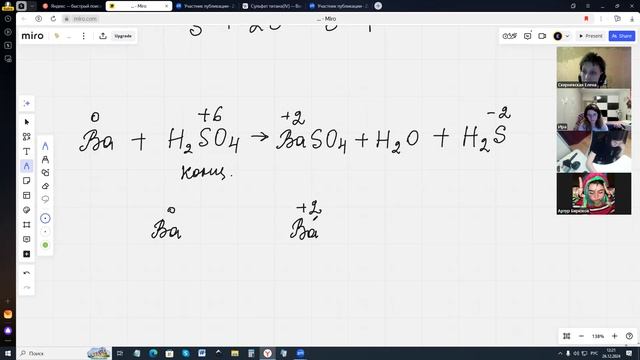Open the comments panel in top bar

point(527,36)
